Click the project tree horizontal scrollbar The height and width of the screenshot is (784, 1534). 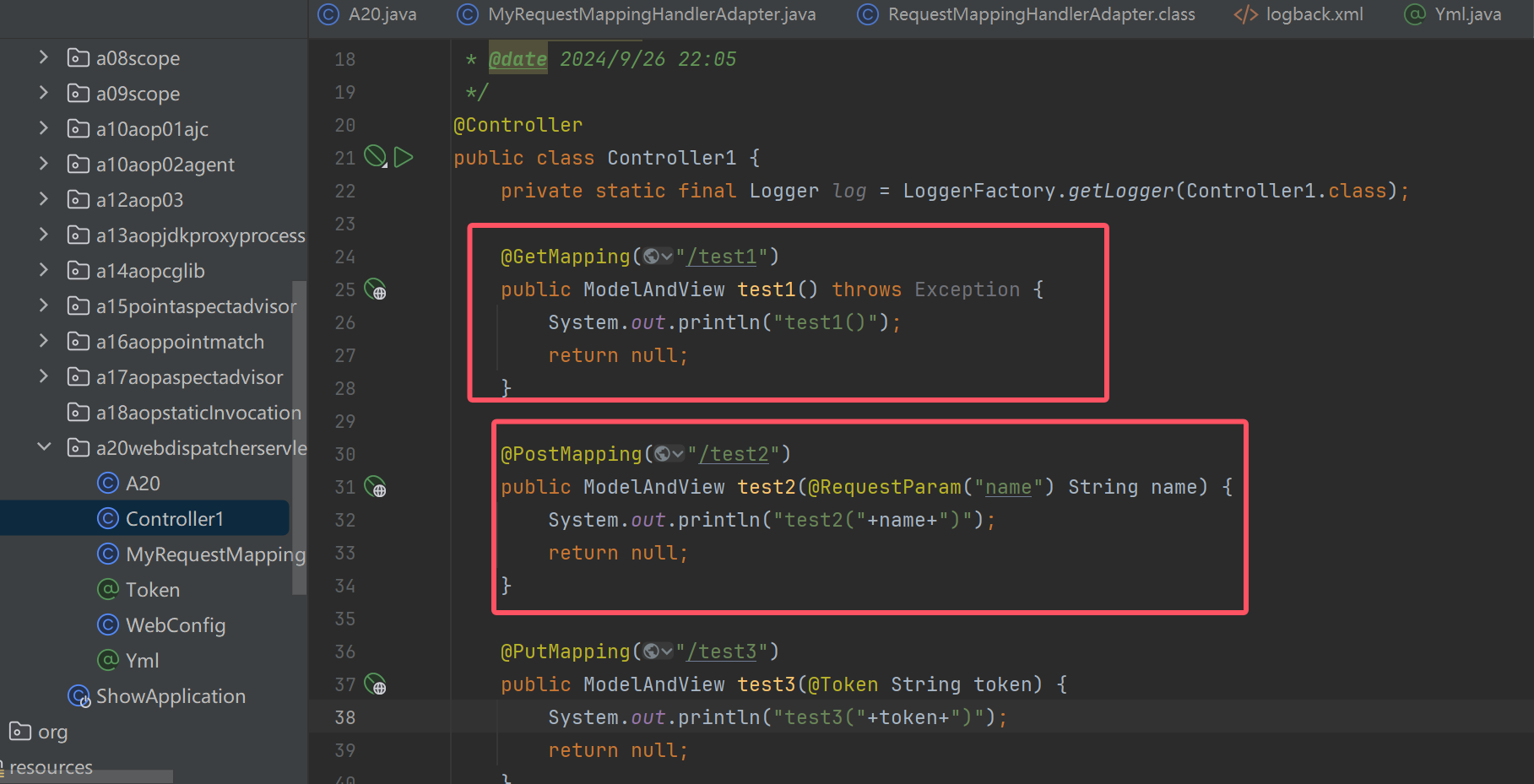(86, 776)
